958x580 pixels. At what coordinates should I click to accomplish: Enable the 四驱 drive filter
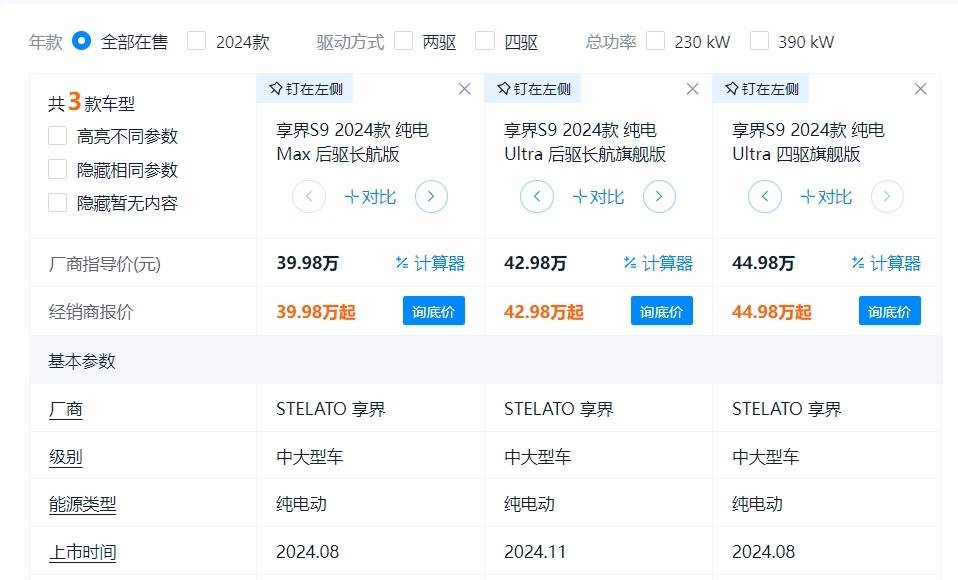coord(484,41)
